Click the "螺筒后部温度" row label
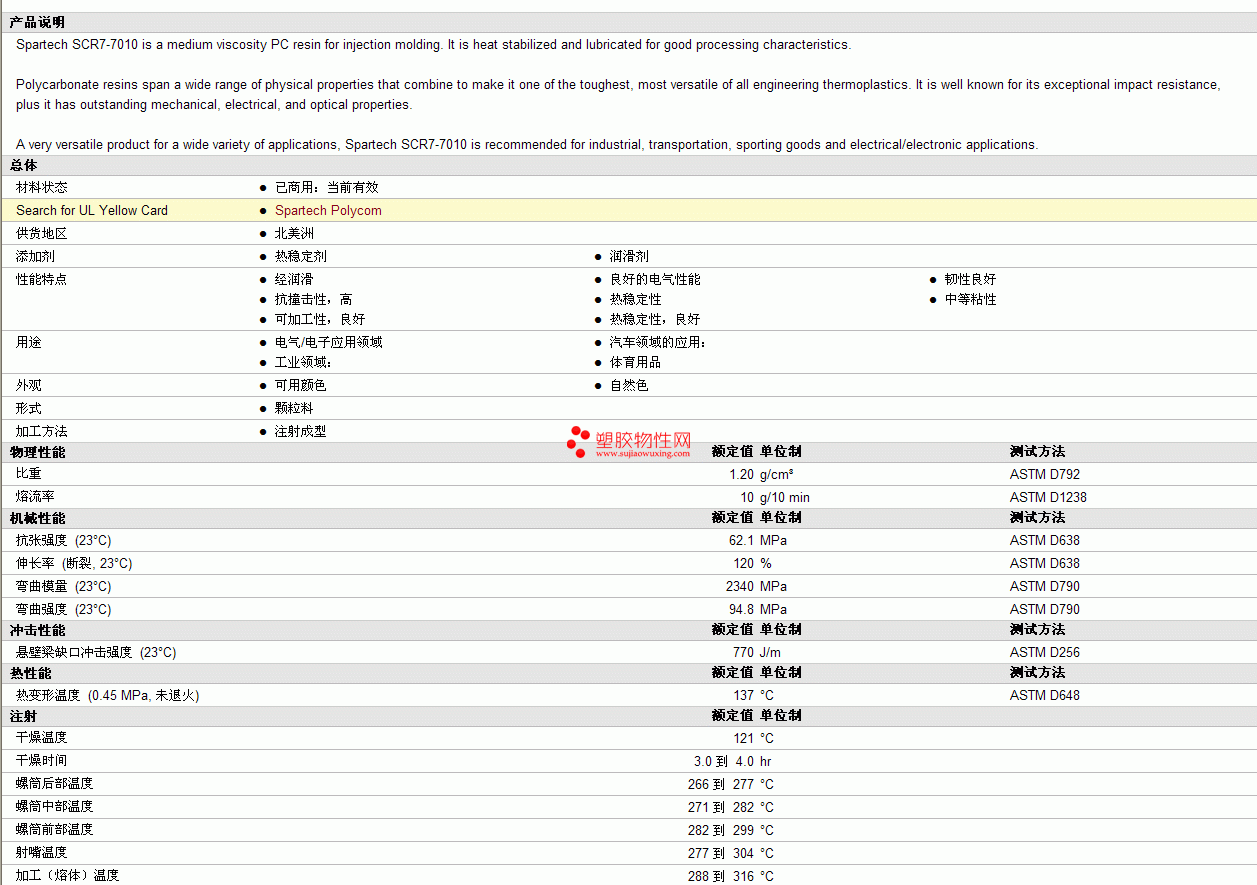The image size is (1257, 885). [x=55, y=783]
